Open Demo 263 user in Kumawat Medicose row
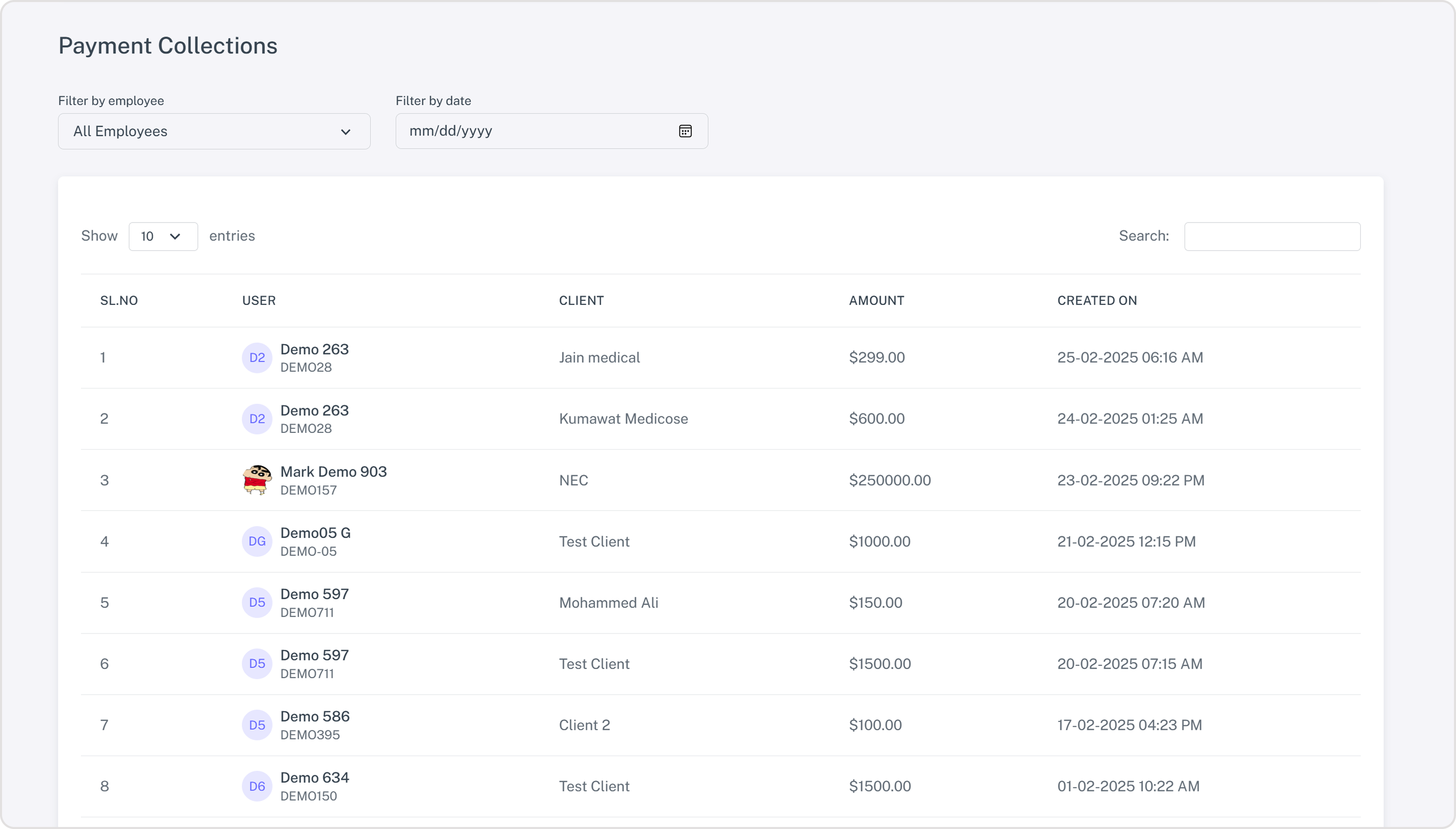Image resolution: width=1456 pixels, height=829 pixels. coord(314,410)
